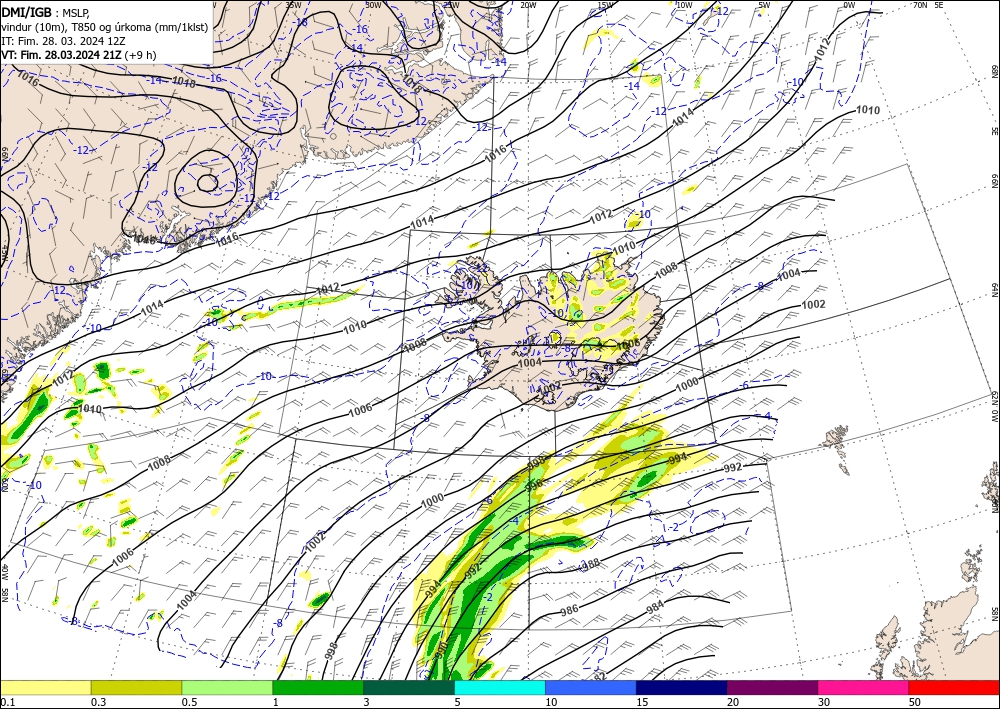
Task: Click the light green 0.5 mm legend swatch
Action: 227,687
